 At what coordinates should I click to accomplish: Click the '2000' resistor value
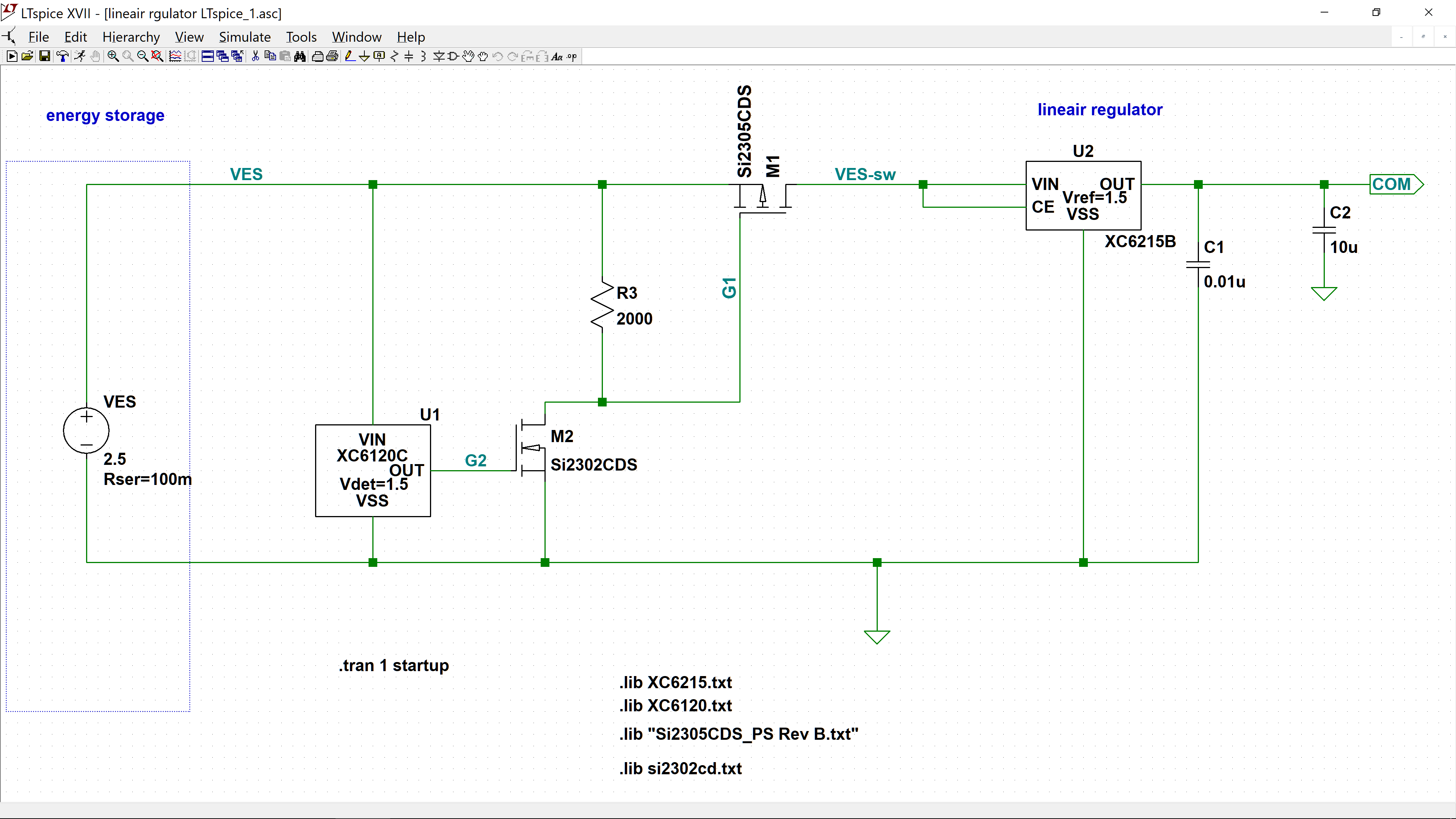tap(634, 319)
